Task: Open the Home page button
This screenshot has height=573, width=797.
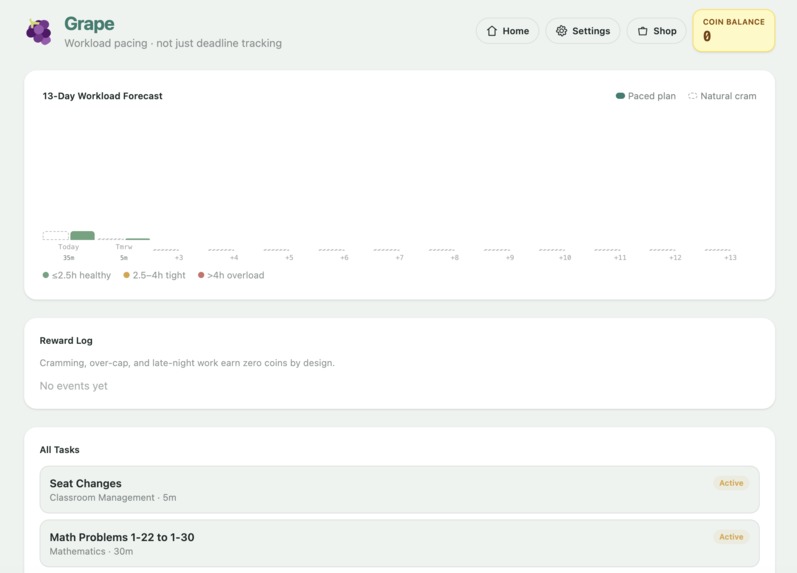Action: click(507, 31)
